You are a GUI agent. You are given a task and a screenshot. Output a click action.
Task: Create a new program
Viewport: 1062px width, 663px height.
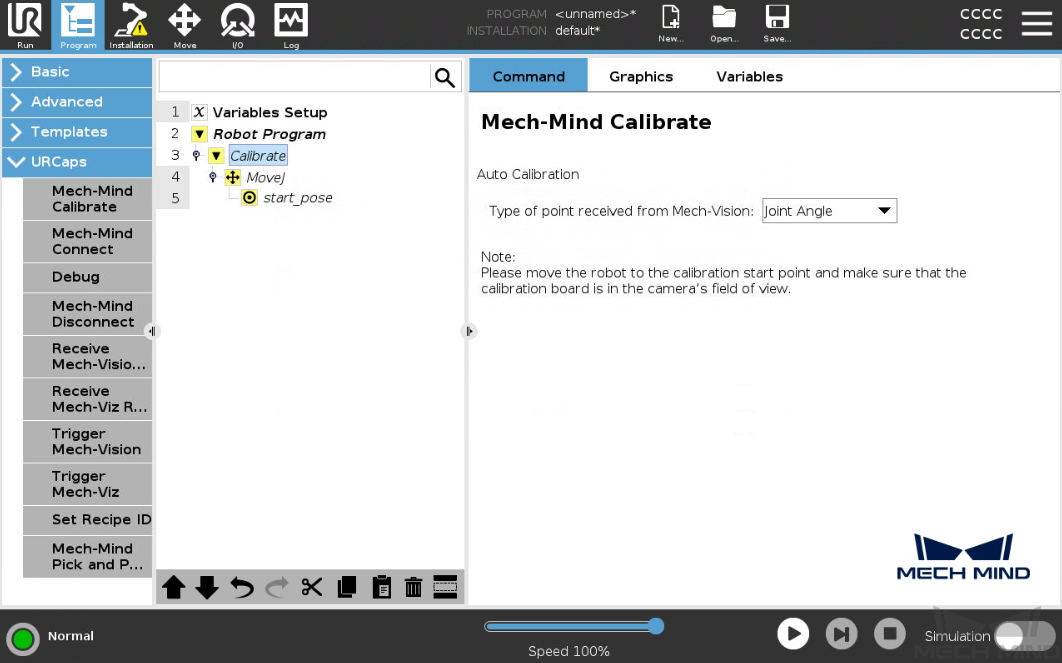click(670, 25)
